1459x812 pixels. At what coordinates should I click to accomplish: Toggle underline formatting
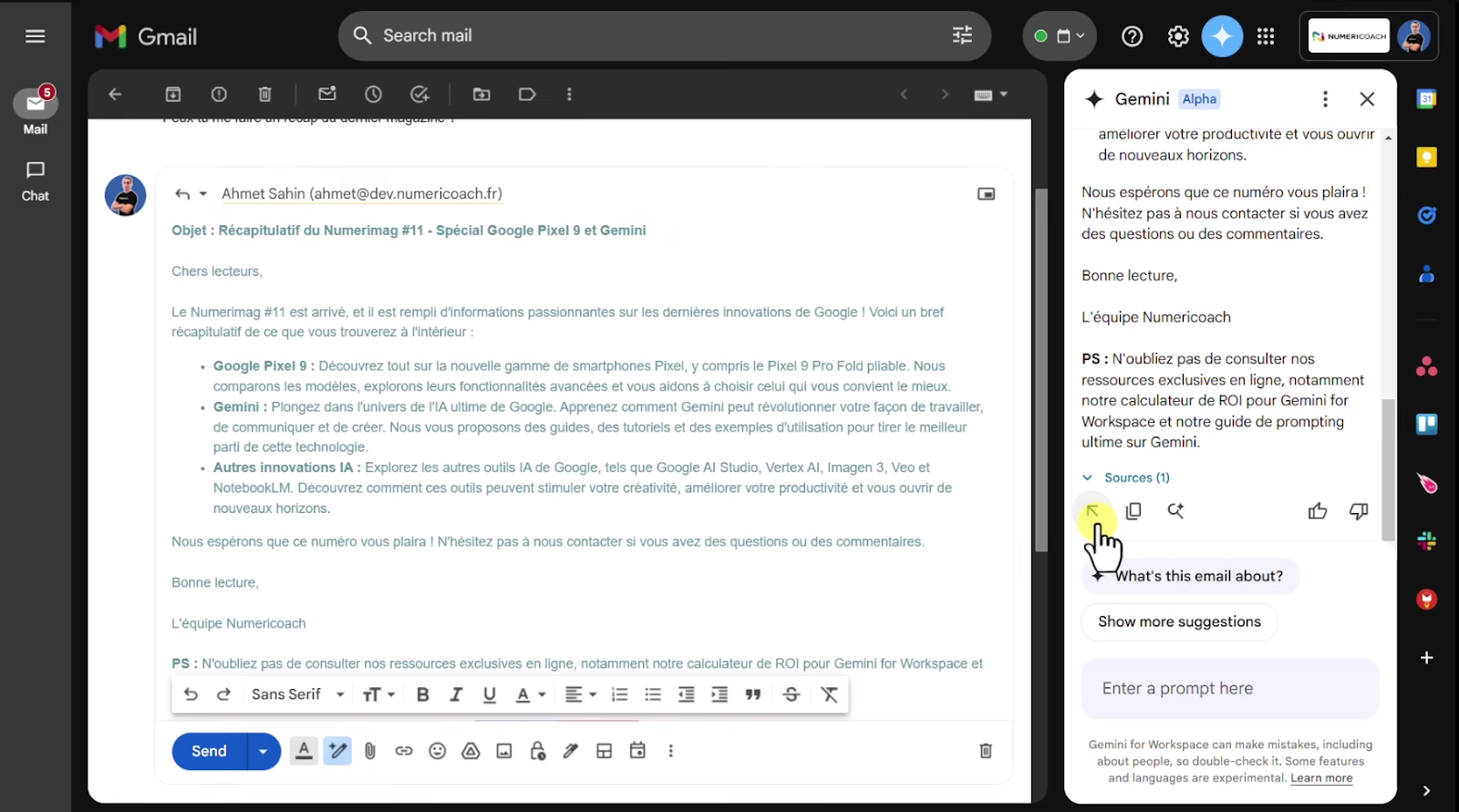490,694
